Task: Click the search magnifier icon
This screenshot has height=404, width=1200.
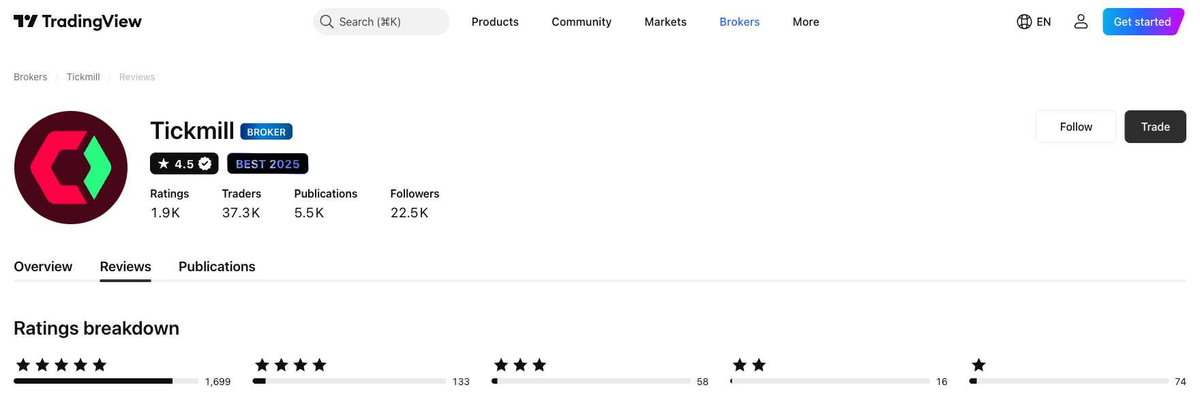Action: 326,22
